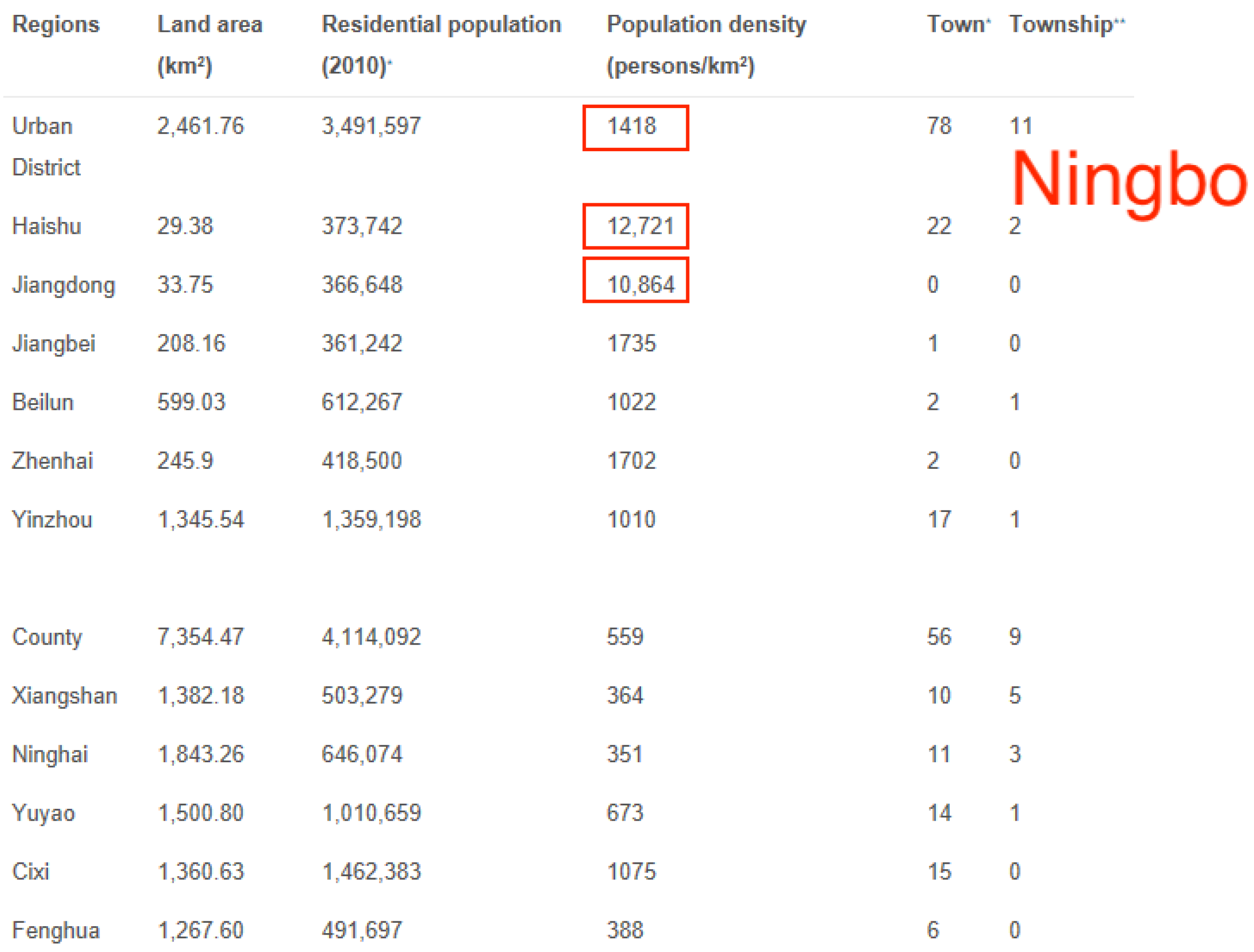1254x952 pixels.
Task: Click the Residential population column header
Action: point(441,24)
